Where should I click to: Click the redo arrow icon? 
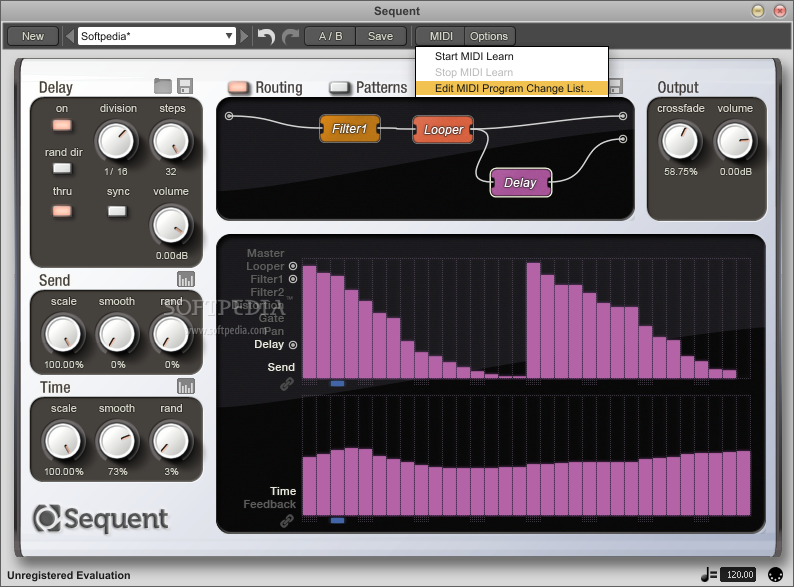291,36
